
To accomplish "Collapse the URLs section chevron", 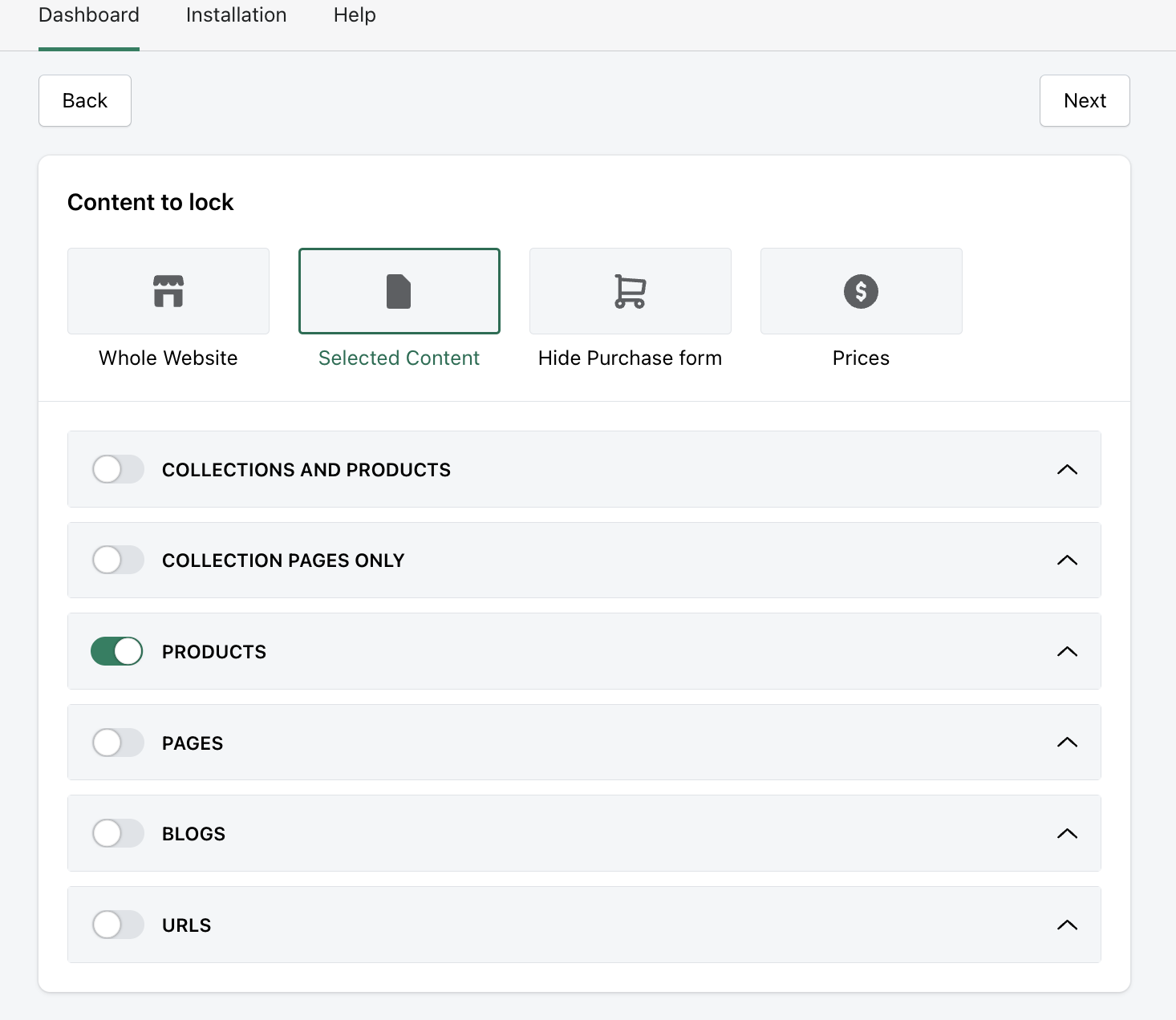I will 1067,925.
